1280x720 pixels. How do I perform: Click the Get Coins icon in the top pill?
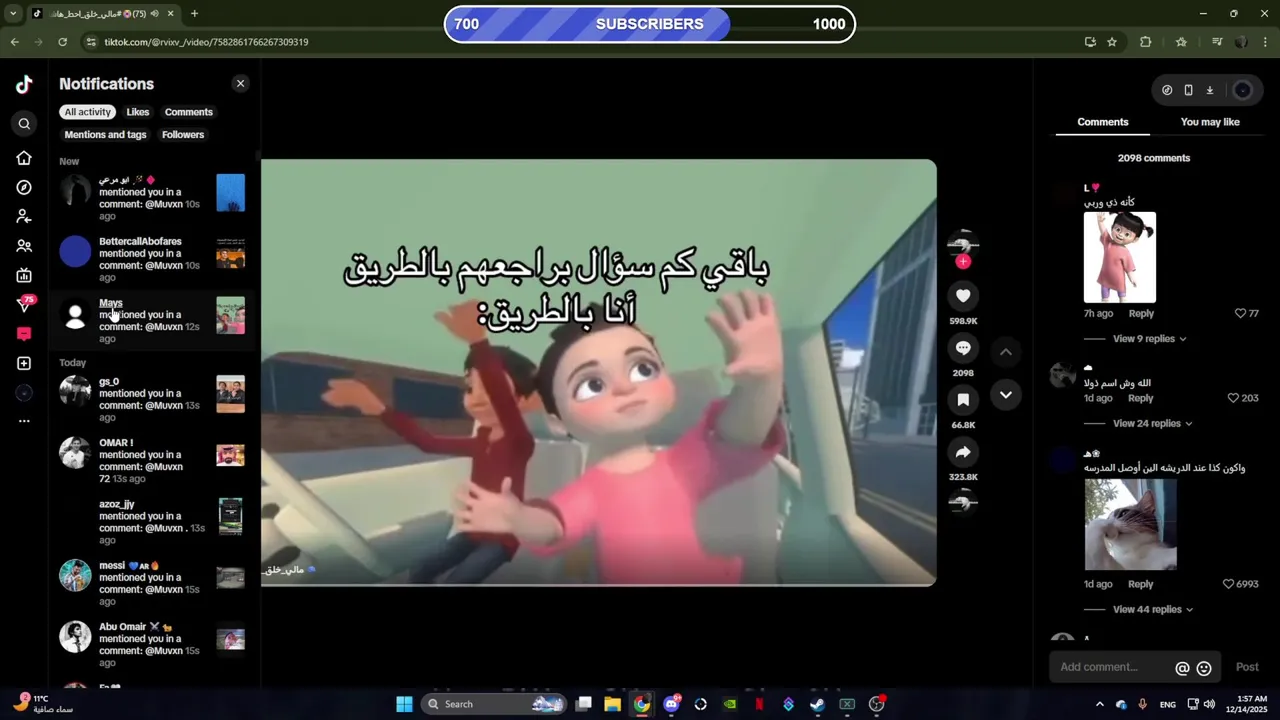tap(1167, 90)
